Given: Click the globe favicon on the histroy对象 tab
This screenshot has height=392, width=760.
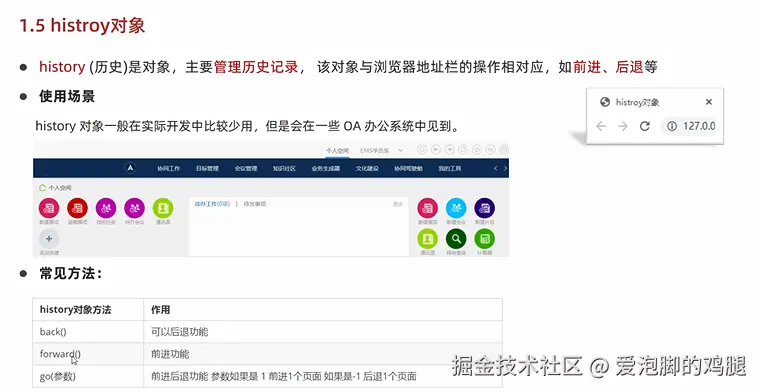Looking at the screenshot, I should coord(605,102).
